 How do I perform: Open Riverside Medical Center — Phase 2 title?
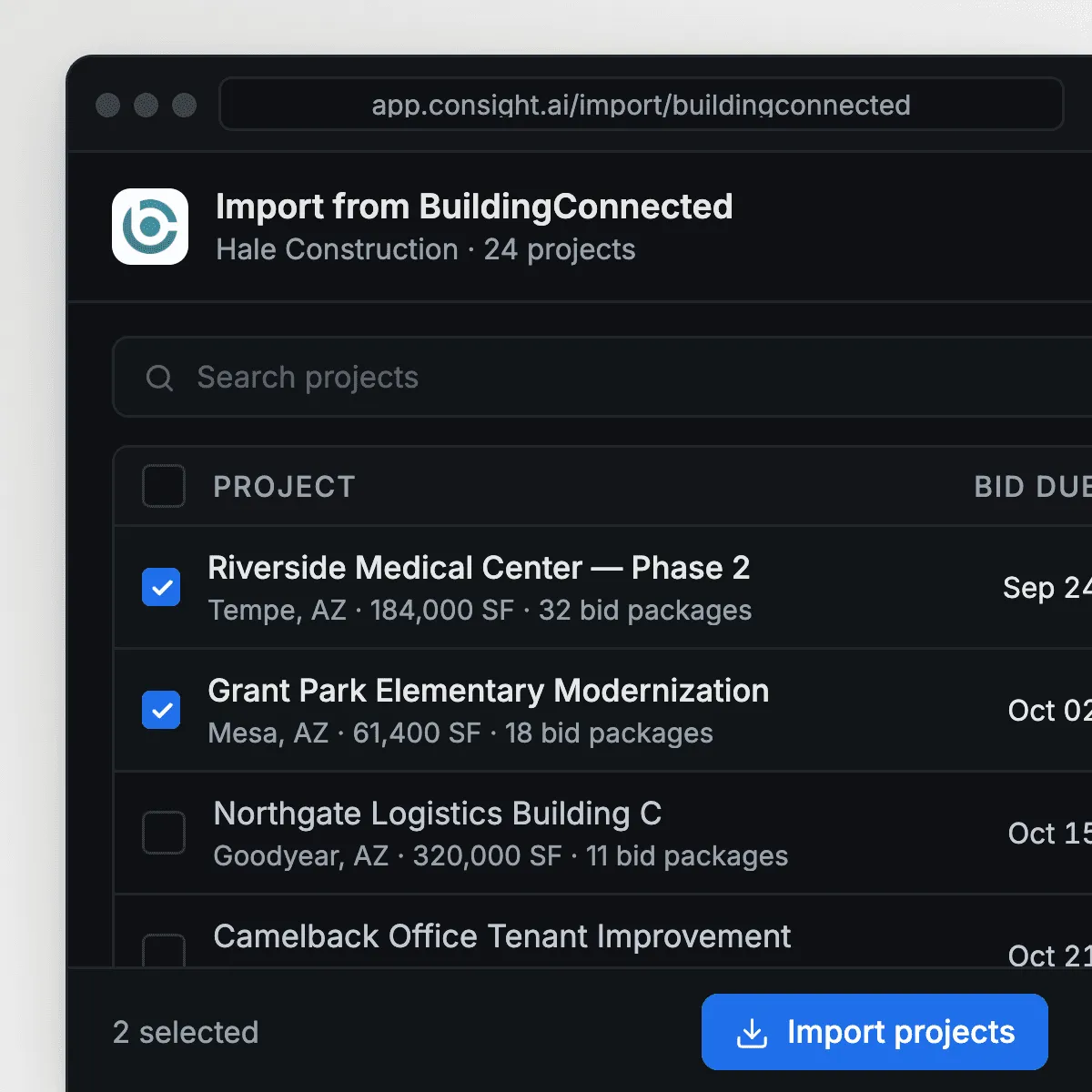click(x=479, y=568)
